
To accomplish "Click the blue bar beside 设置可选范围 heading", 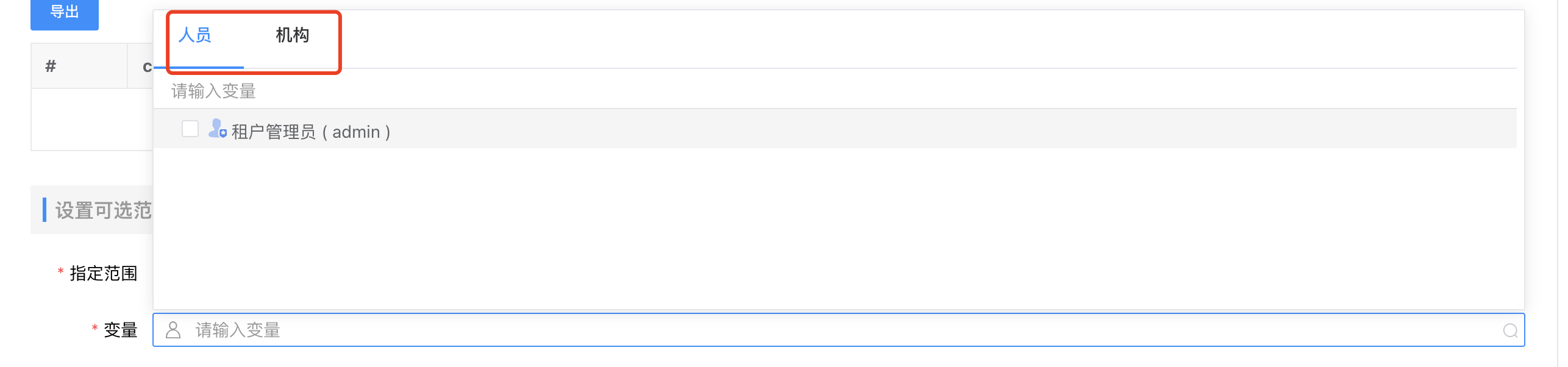I will tap(45, 210).
